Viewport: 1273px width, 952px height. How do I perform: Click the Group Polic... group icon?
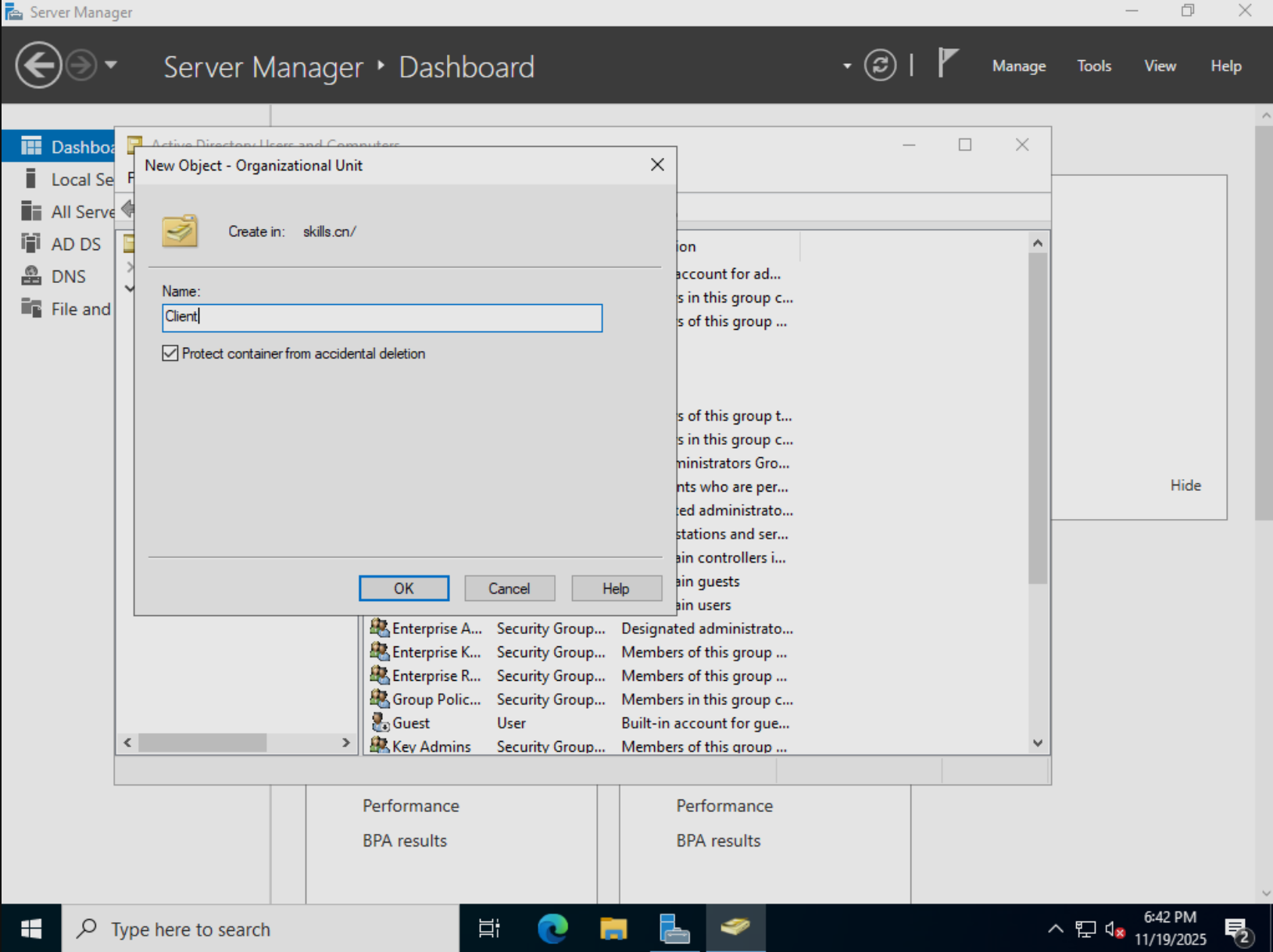coord(380,699)
